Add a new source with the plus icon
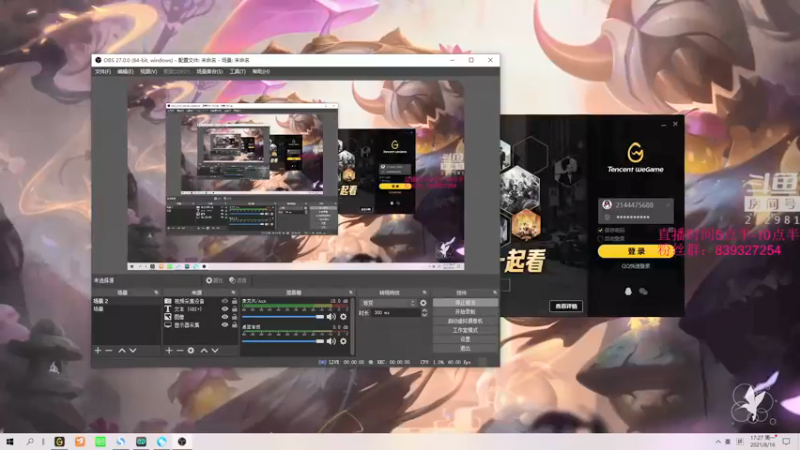Viewport: 800px width, 450px height. click(169, 351)
